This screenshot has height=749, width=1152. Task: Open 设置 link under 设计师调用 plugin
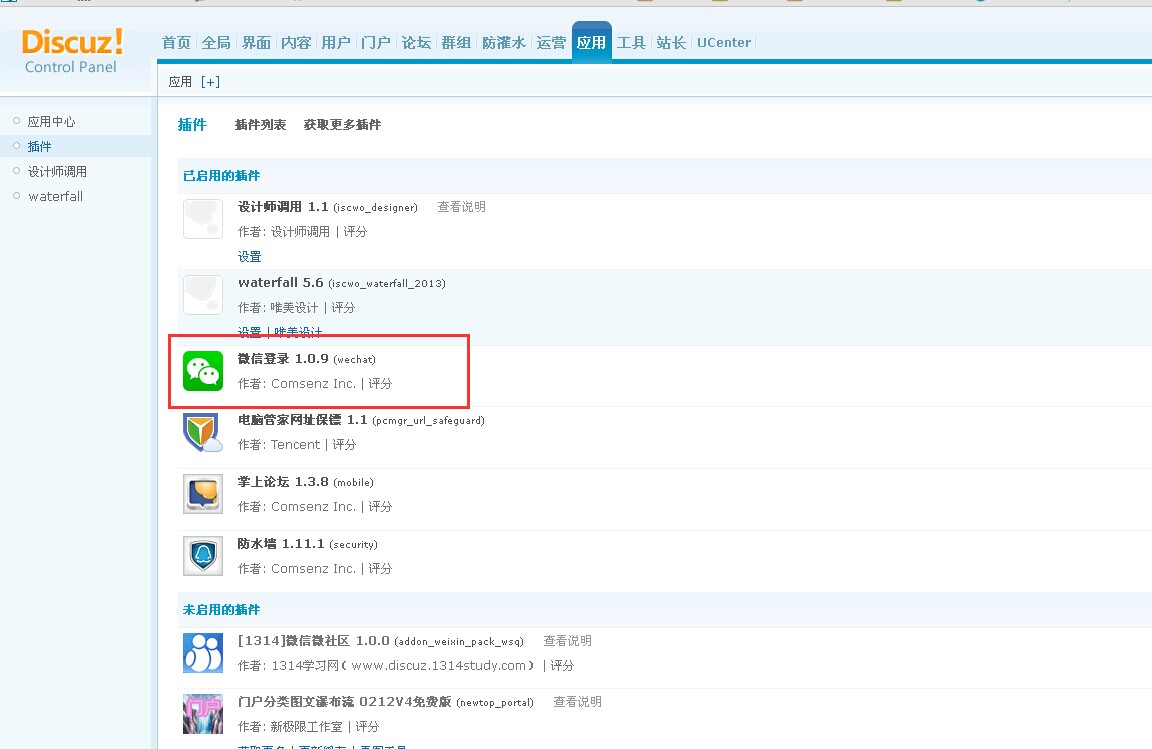click(x=250, y=257)
